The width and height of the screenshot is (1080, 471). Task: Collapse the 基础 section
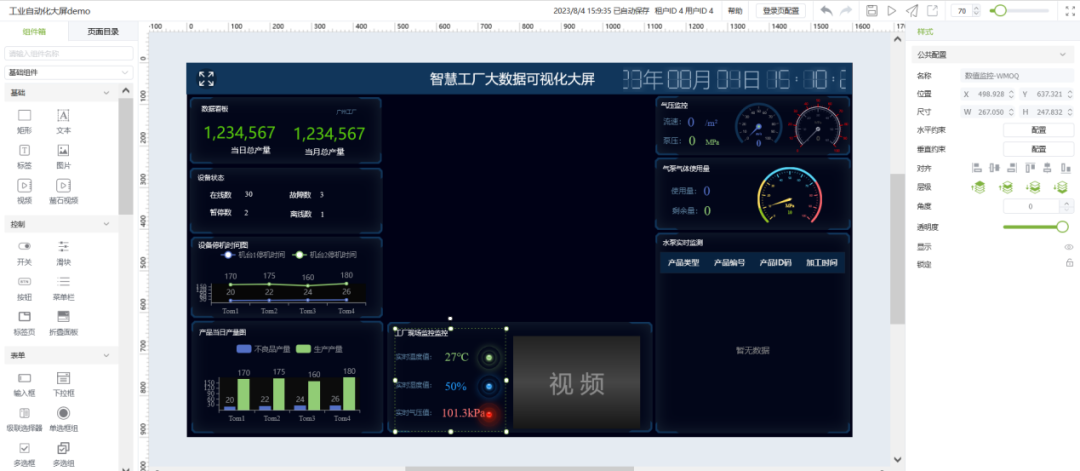point(105,93)
